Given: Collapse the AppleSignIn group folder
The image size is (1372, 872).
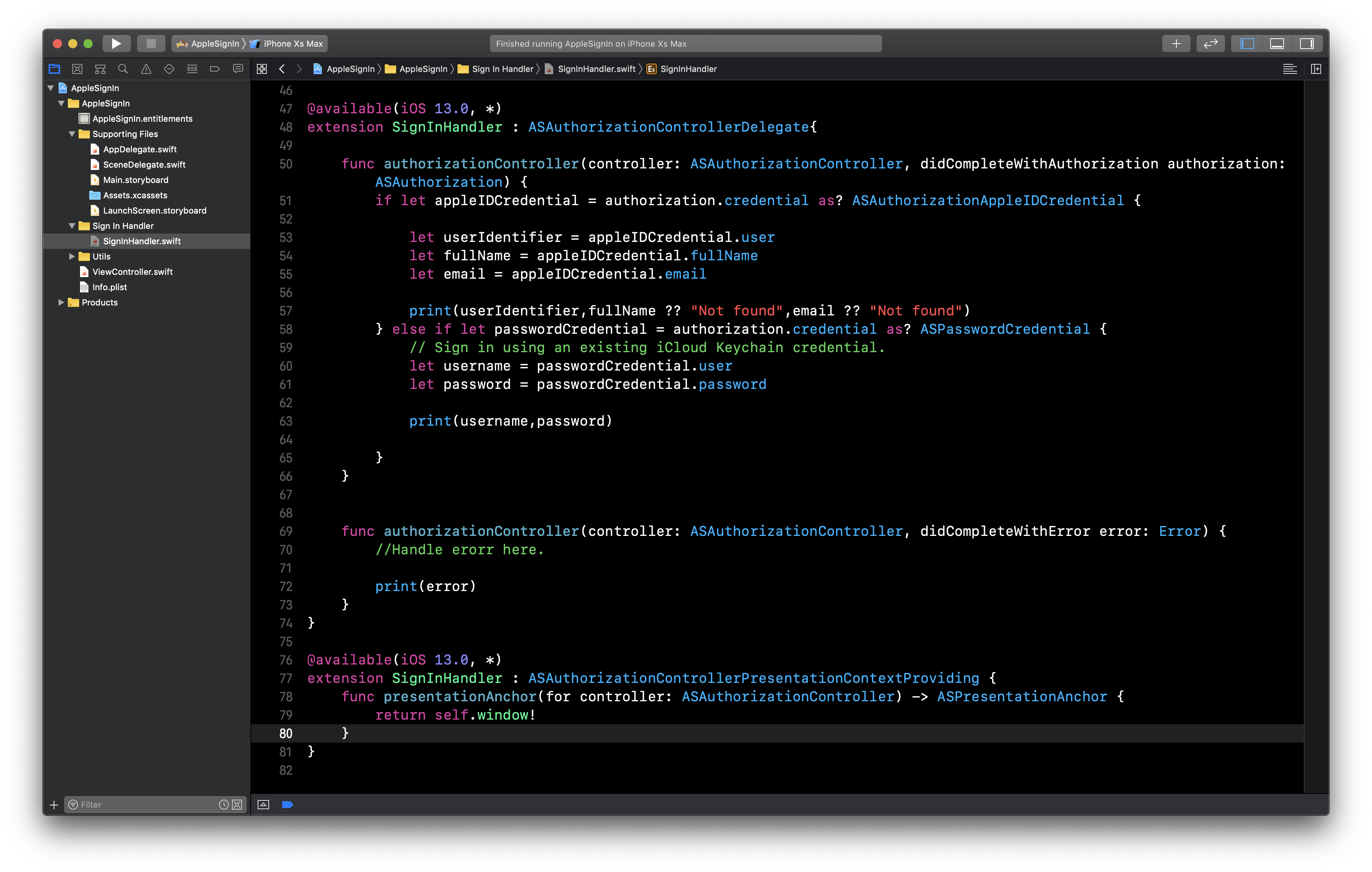Looking at the screenshot, I should click(x=62, y=103).
